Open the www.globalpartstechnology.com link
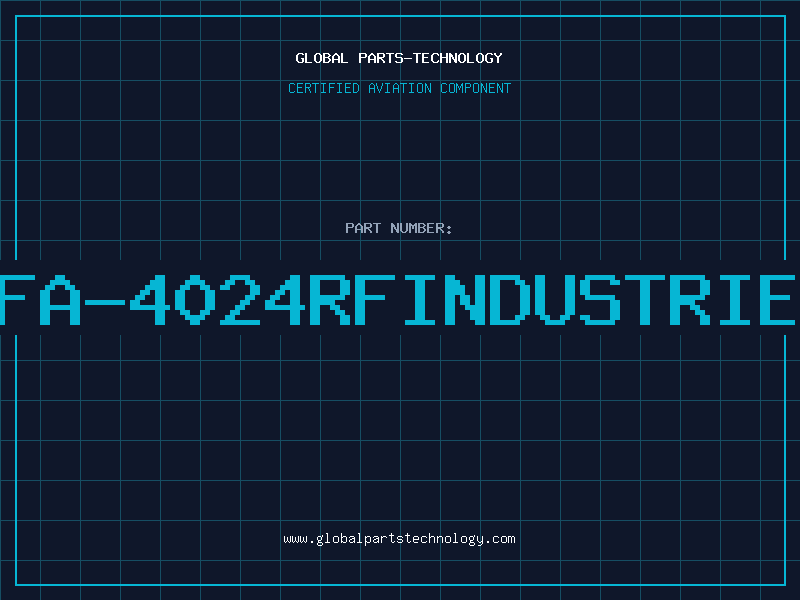Image resolution: width=800 pixels, height=600 pixels. click(399, 539)
